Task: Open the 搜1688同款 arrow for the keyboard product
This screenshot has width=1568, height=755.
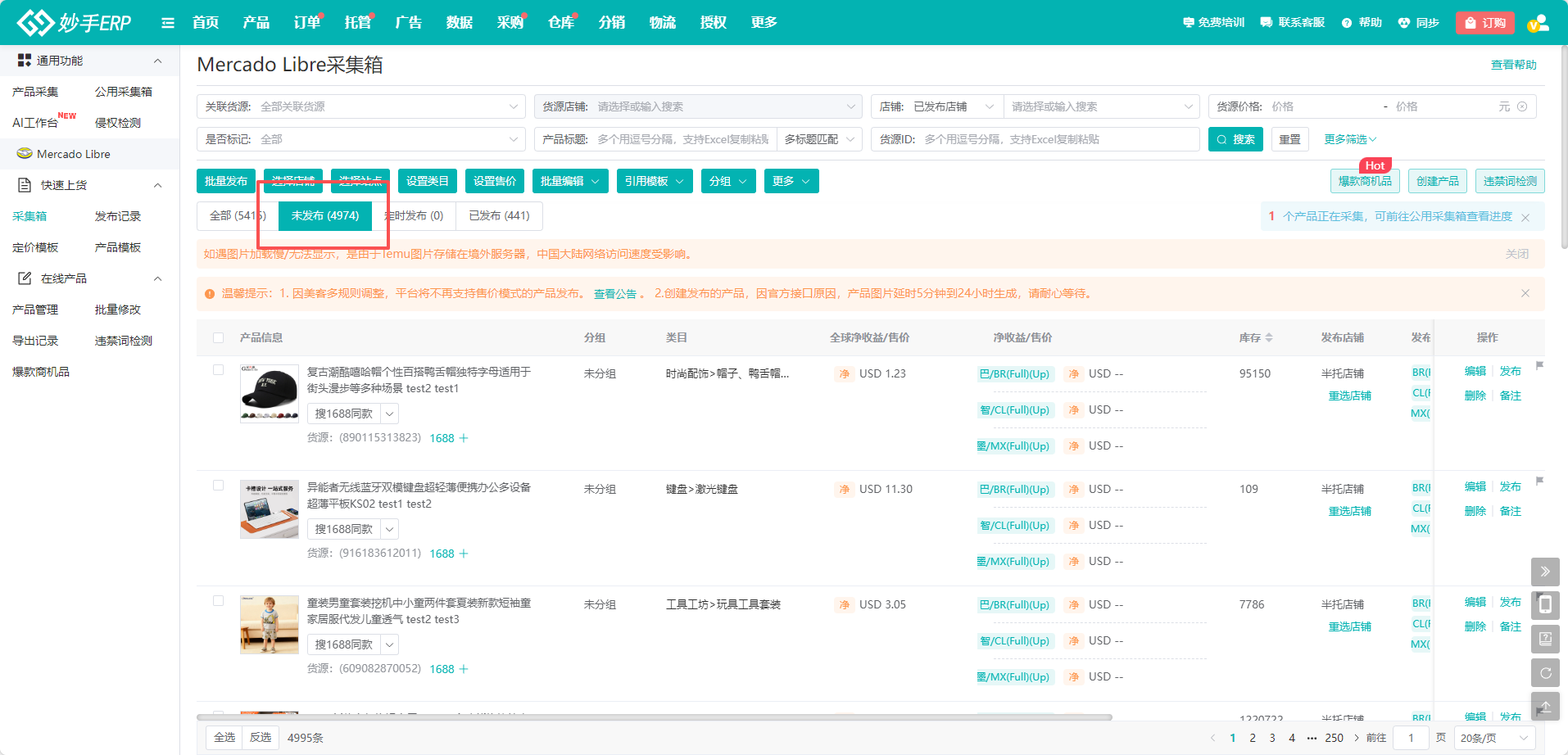Action: 390,530
